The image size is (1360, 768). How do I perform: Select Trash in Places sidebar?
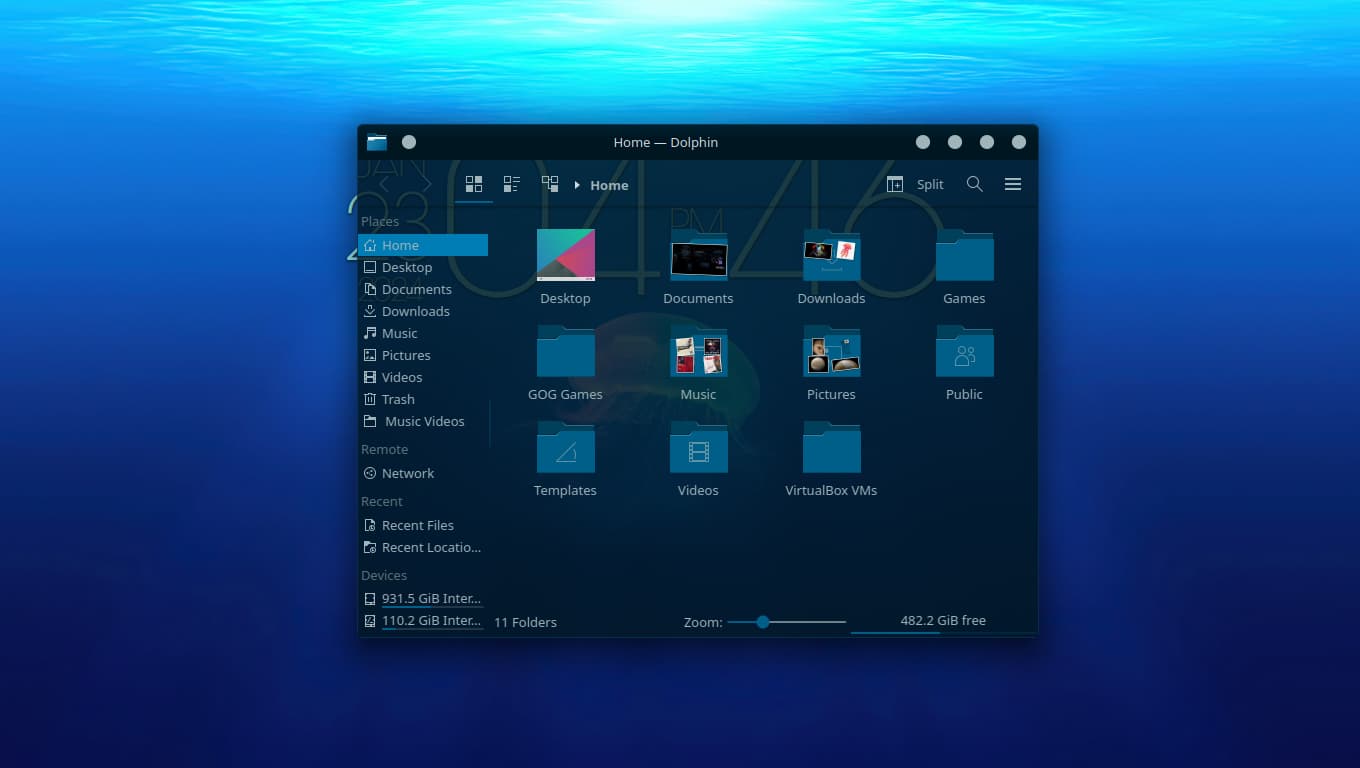click(398, 399)
